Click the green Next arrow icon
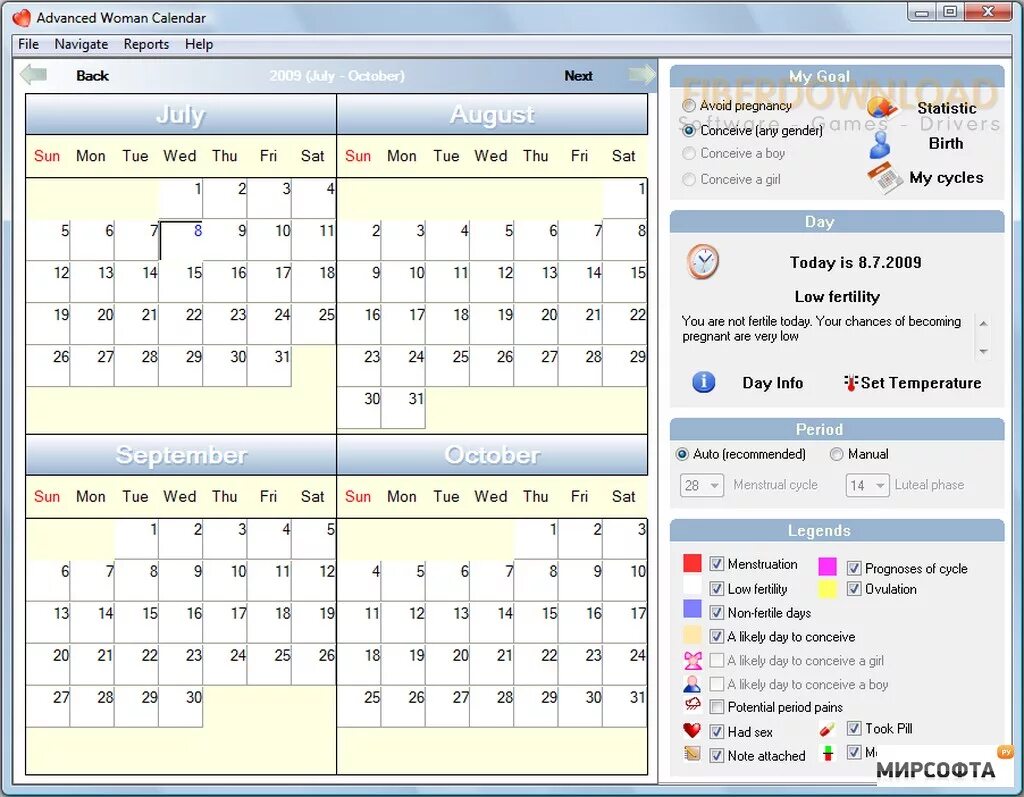 [642, 74]
